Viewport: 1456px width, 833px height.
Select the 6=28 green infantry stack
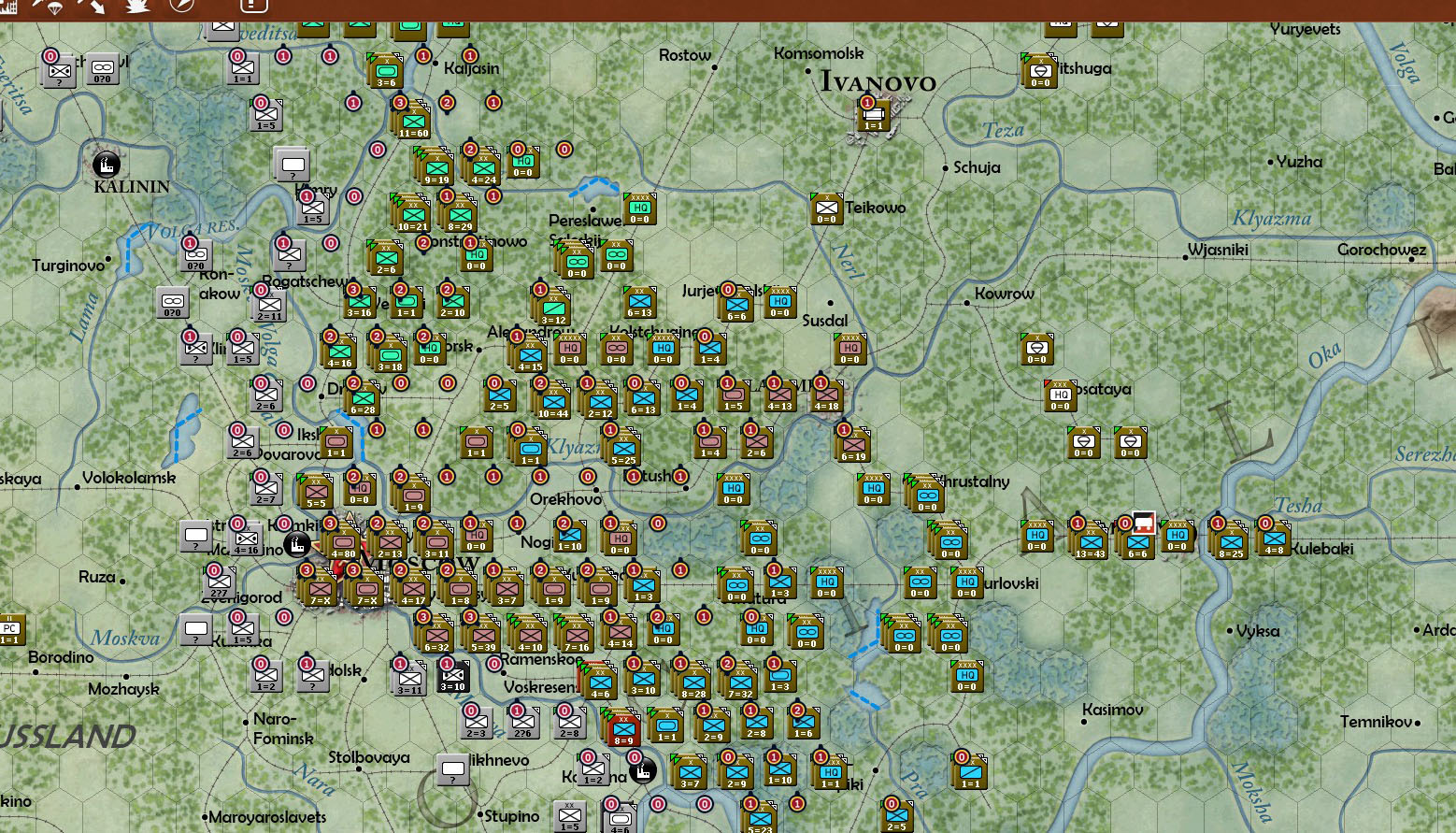pyautogui.click(x=363, y=399)
